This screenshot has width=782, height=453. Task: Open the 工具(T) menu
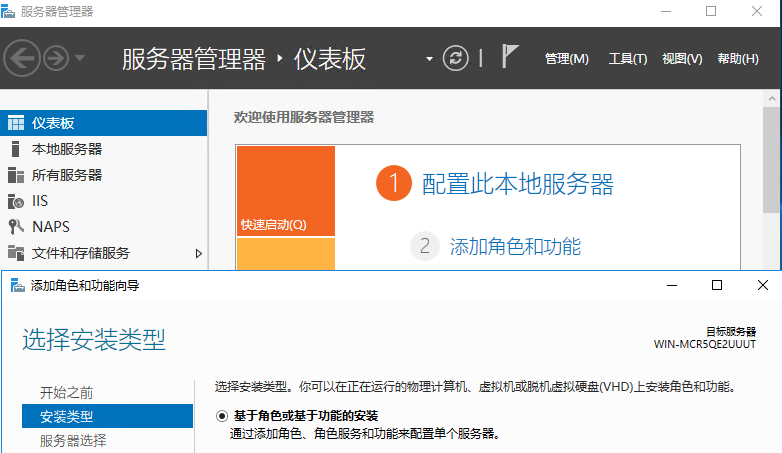click(628, 59)
